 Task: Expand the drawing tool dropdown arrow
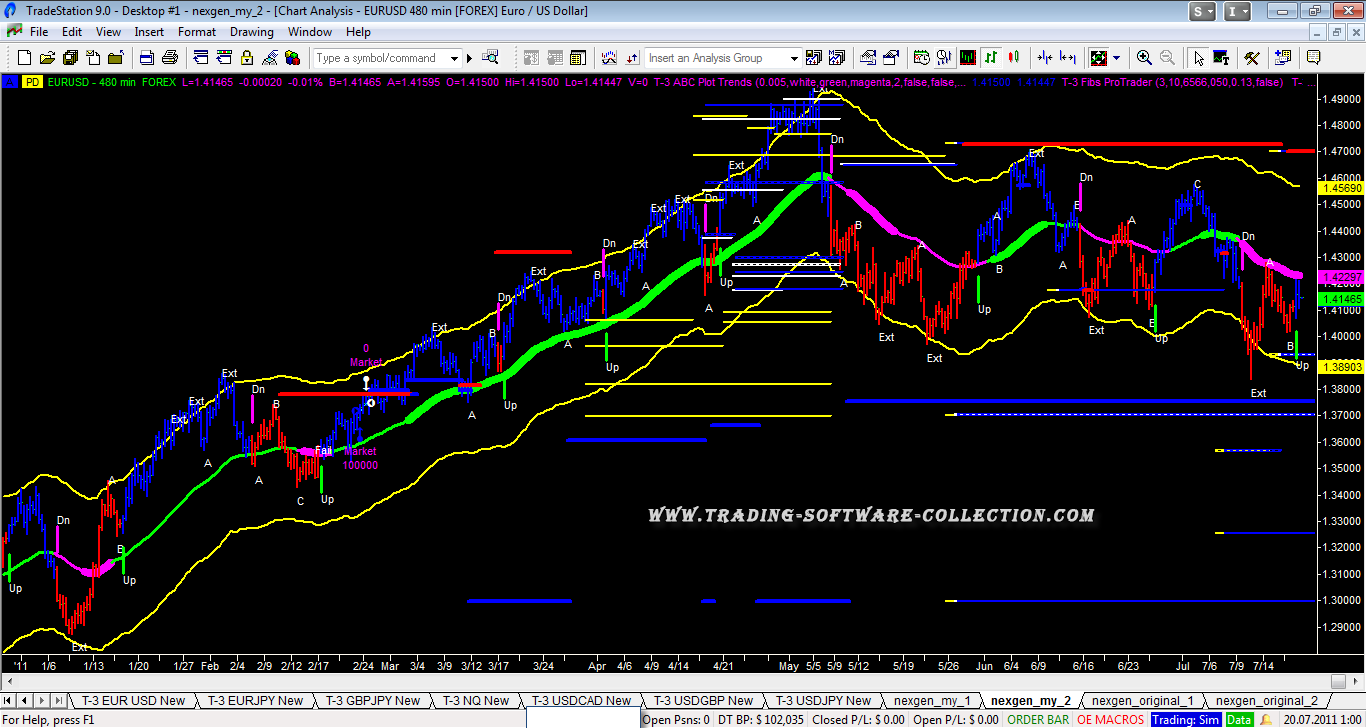click(x=1116, y=58)
